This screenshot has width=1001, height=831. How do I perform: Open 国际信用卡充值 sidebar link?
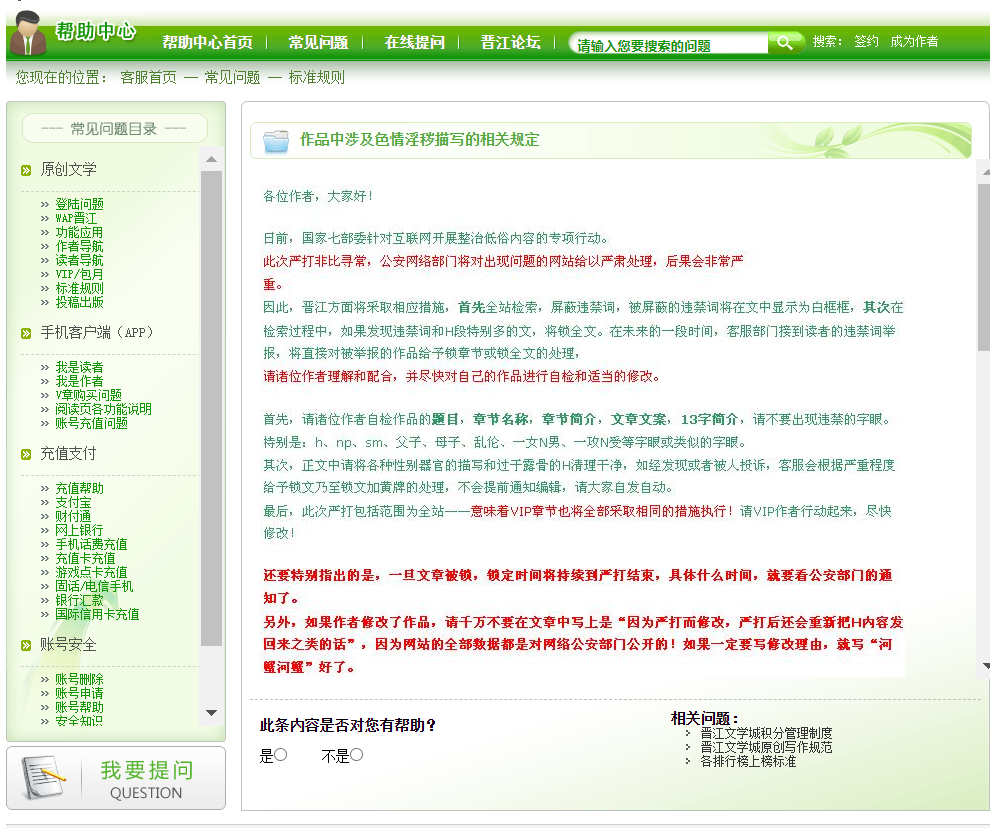pyautogui.click(x=97, y=615)
